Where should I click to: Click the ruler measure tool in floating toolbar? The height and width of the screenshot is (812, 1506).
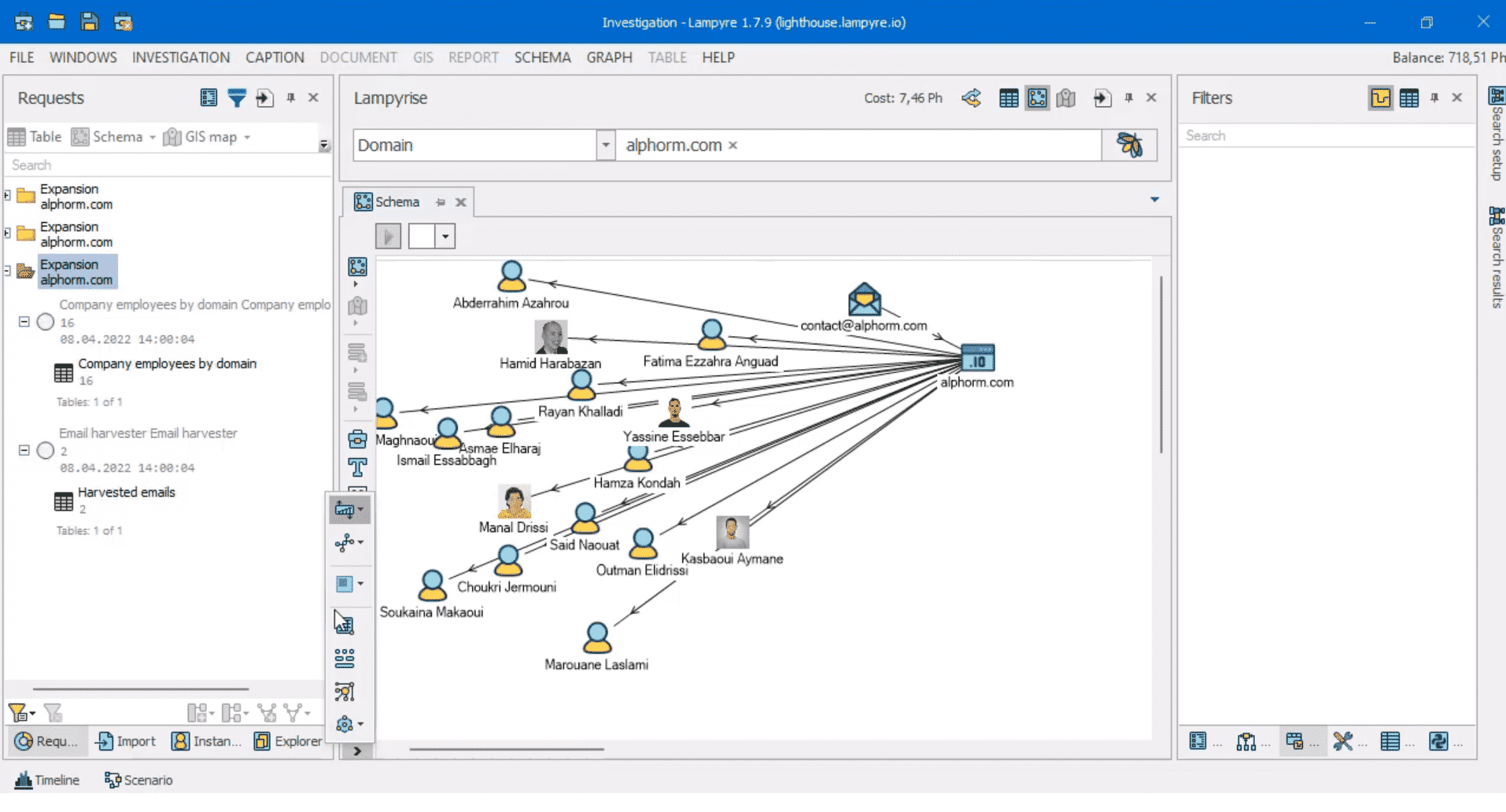349,510
